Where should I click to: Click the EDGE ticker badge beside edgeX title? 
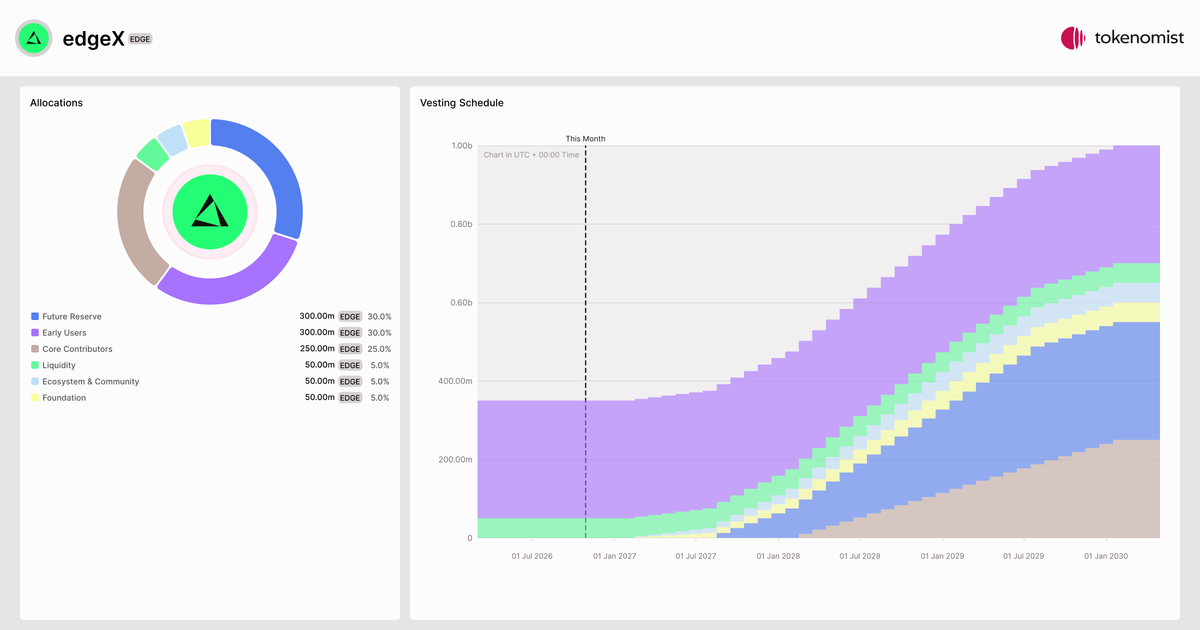140,39
